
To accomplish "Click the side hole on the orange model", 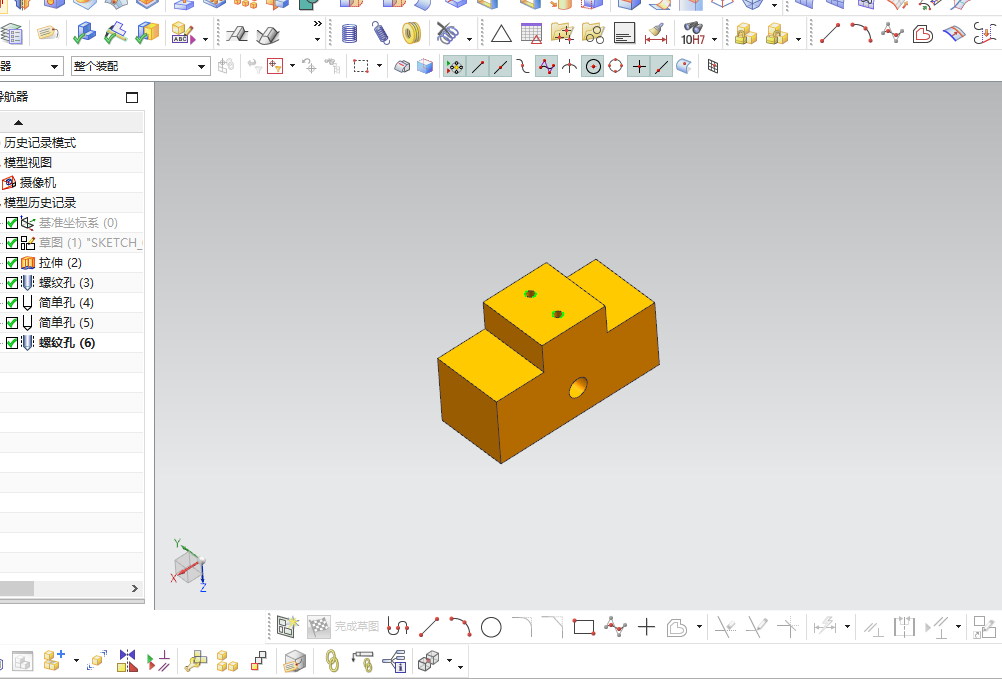I will [x=578, y=387].
